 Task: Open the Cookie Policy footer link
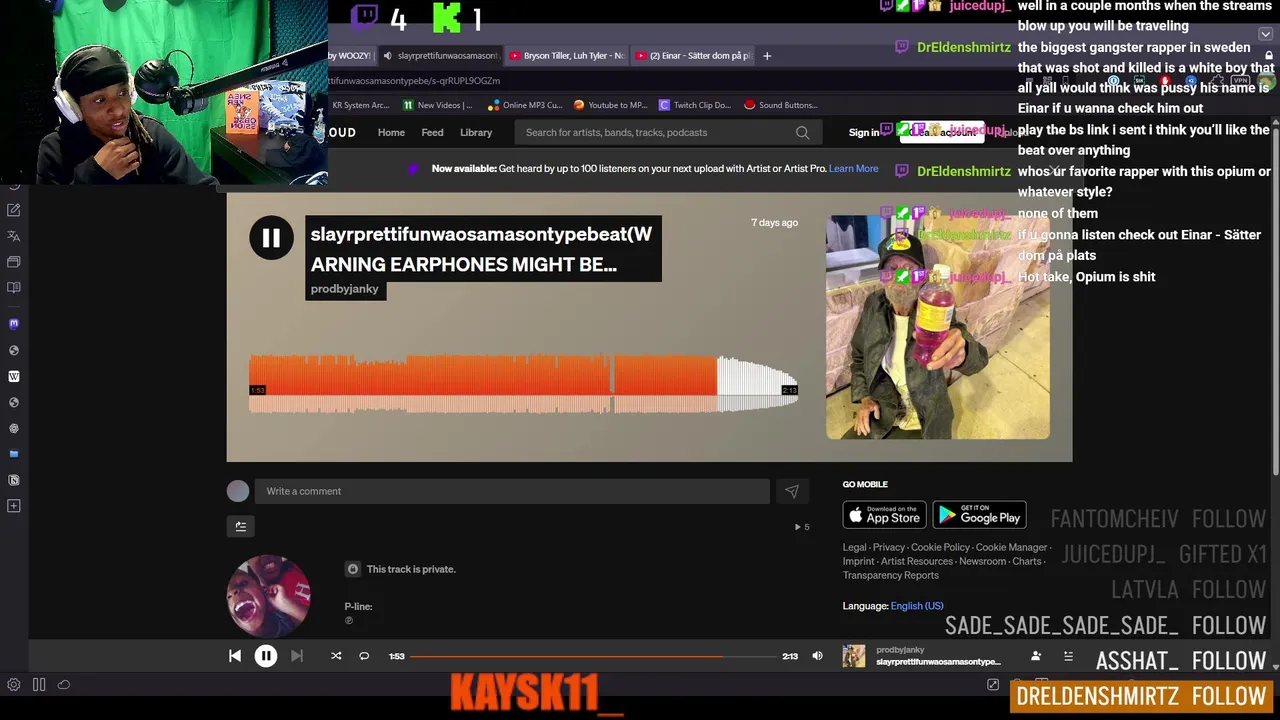point(940,547)
